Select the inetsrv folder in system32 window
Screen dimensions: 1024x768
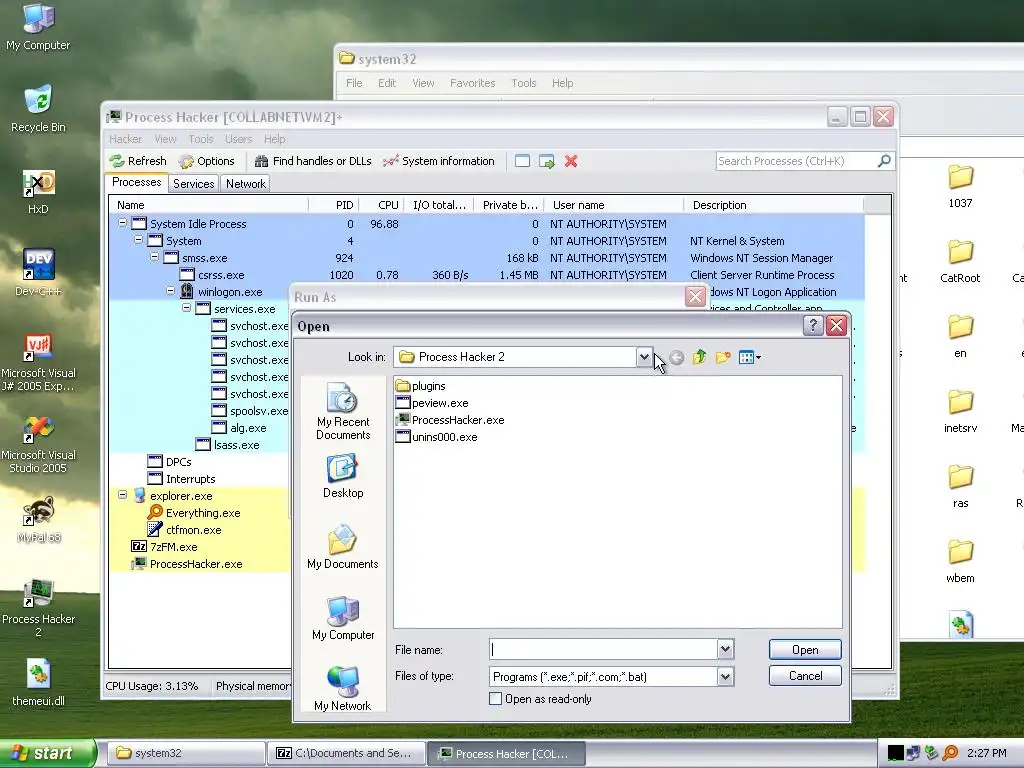click(960, 411)
